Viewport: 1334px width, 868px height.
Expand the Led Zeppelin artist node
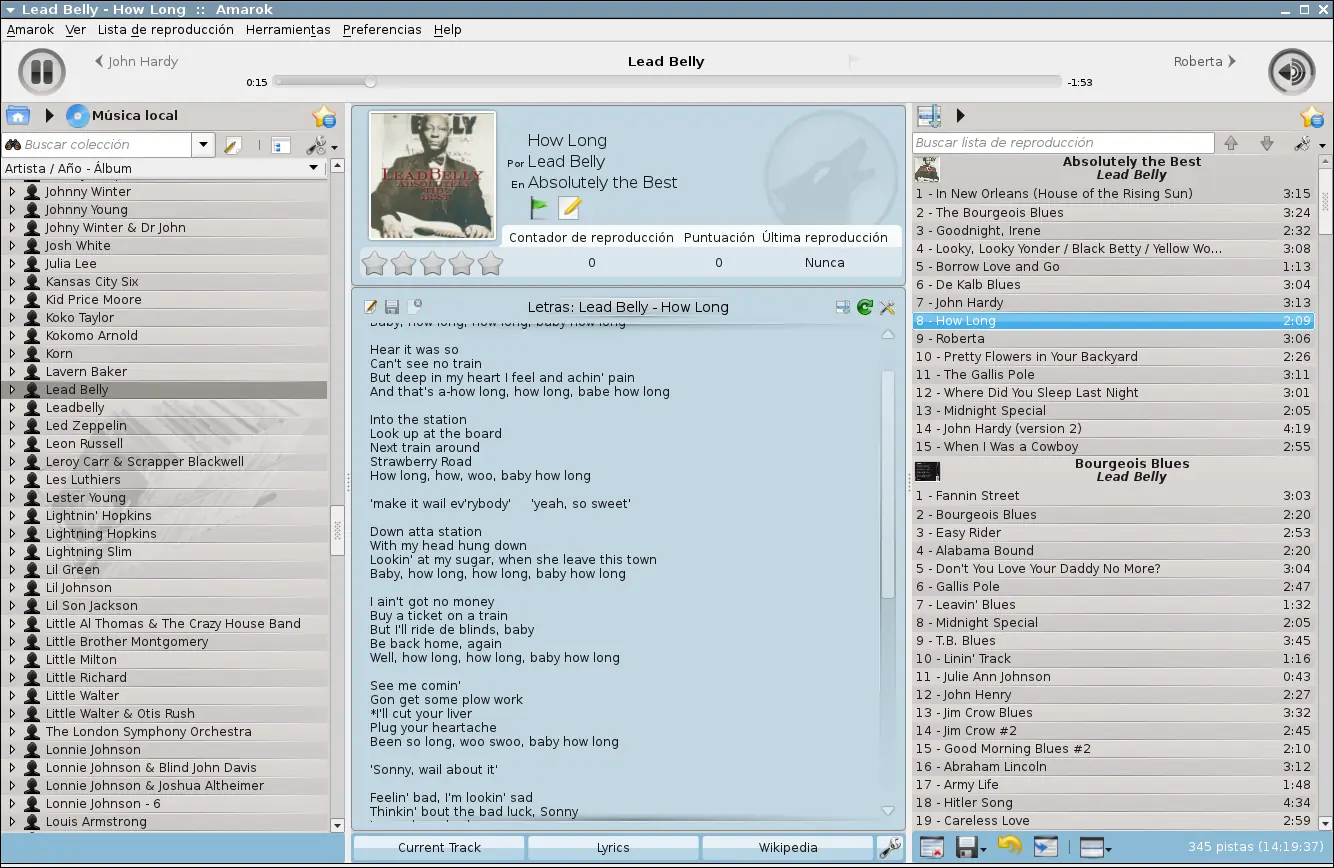pos(12,426)
